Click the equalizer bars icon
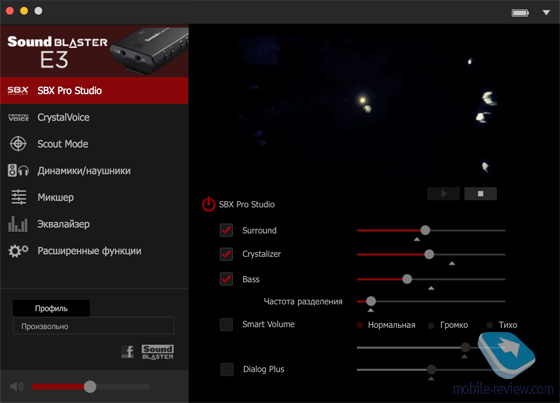The height and width of the screenshot is (403, 560). point(18,224)
